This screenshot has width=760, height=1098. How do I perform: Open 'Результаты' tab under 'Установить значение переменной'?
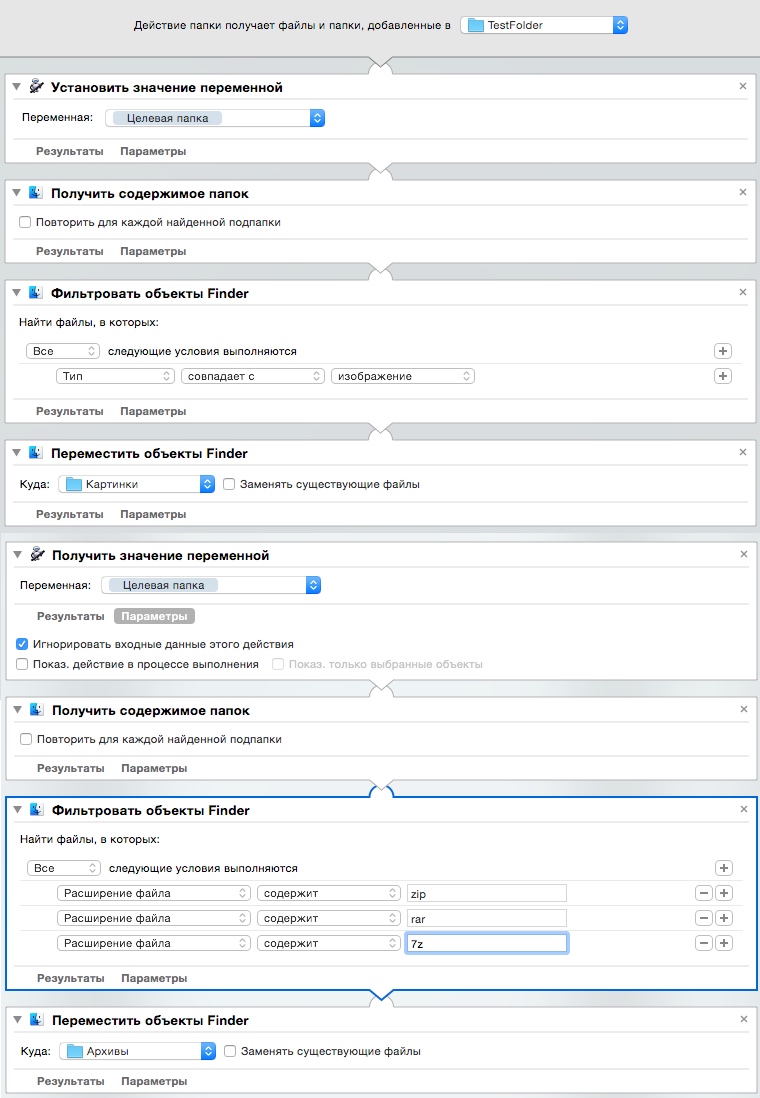point(70,151)
